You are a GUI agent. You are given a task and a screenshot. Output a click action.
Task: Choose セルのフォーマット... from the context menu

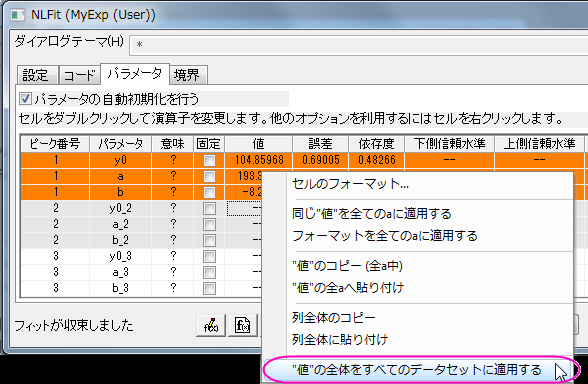coord(429,184)
